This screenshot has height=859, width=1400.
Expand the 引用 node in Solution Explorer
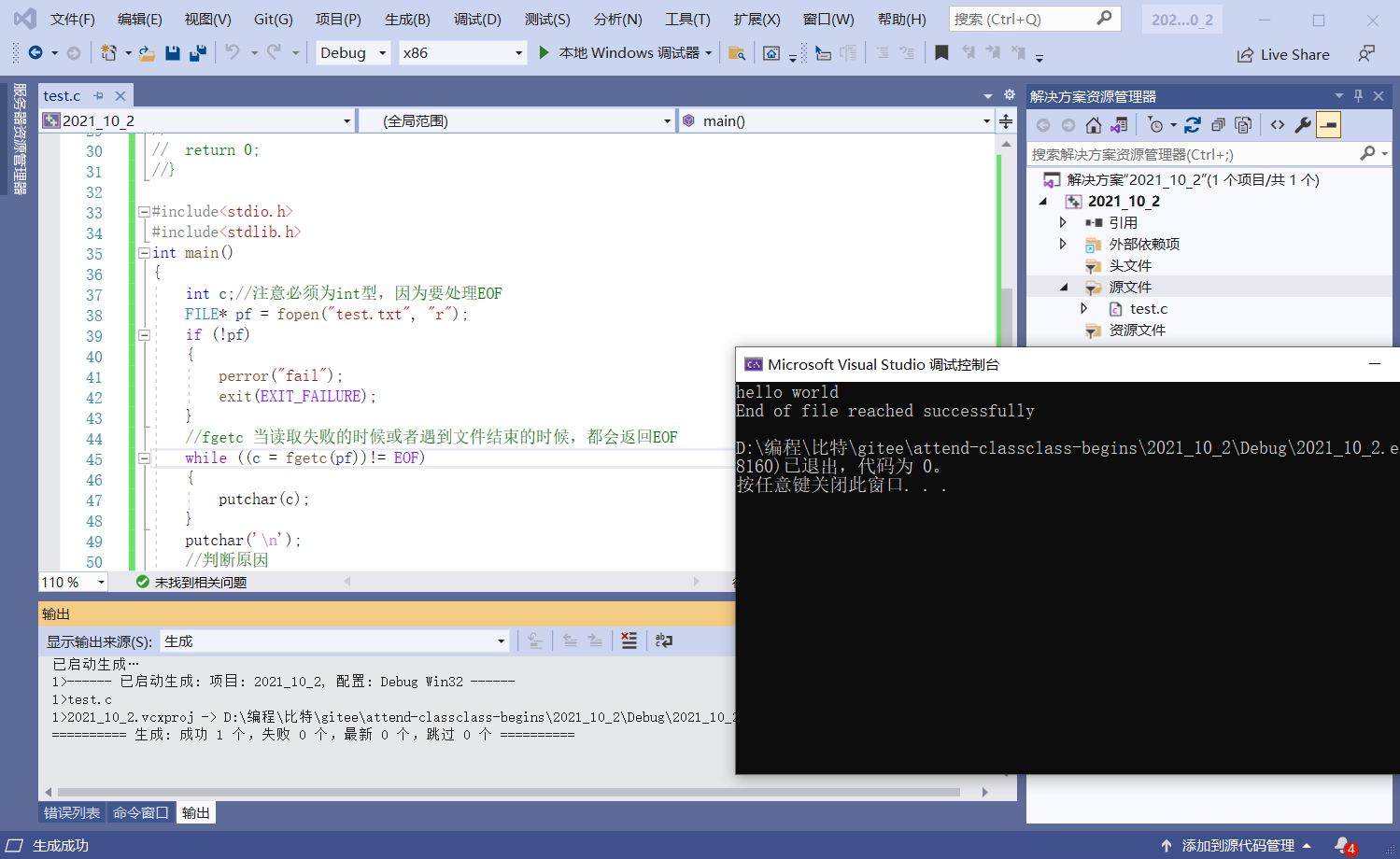point(1063,222)
